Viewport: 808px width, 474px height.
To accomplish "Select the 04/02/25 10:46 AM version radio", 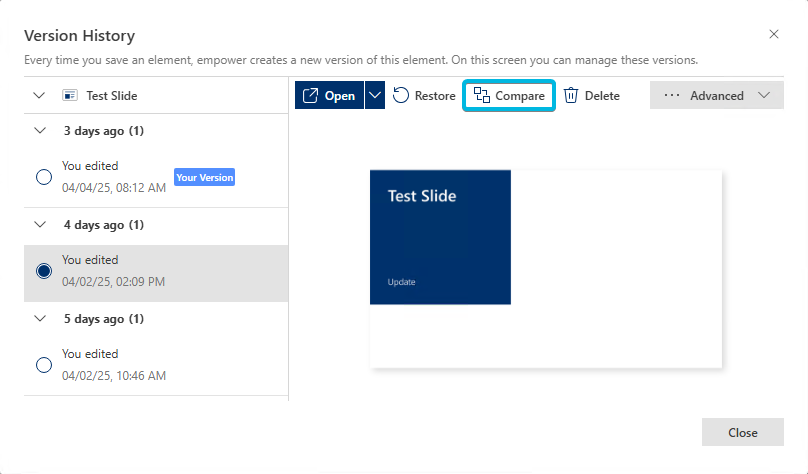I will pyautogui.click(x=44, y=365).
